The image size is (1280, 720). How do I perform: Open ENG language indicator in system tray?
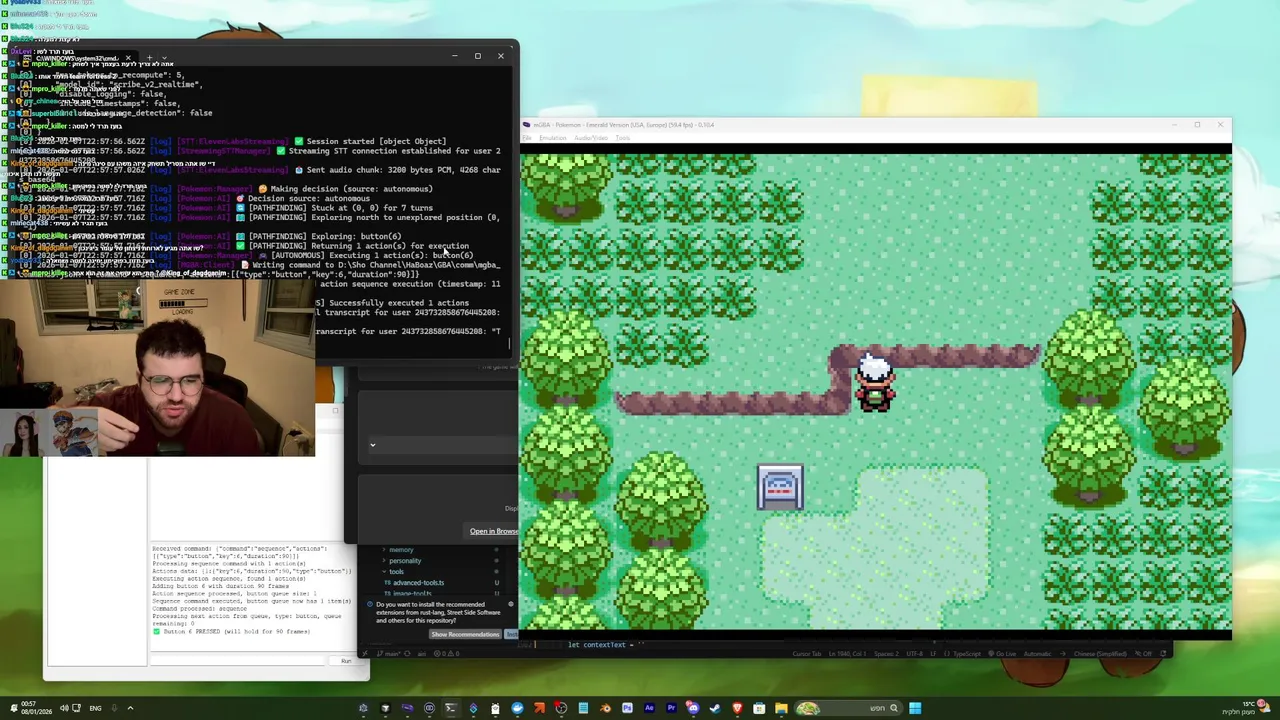95,708
